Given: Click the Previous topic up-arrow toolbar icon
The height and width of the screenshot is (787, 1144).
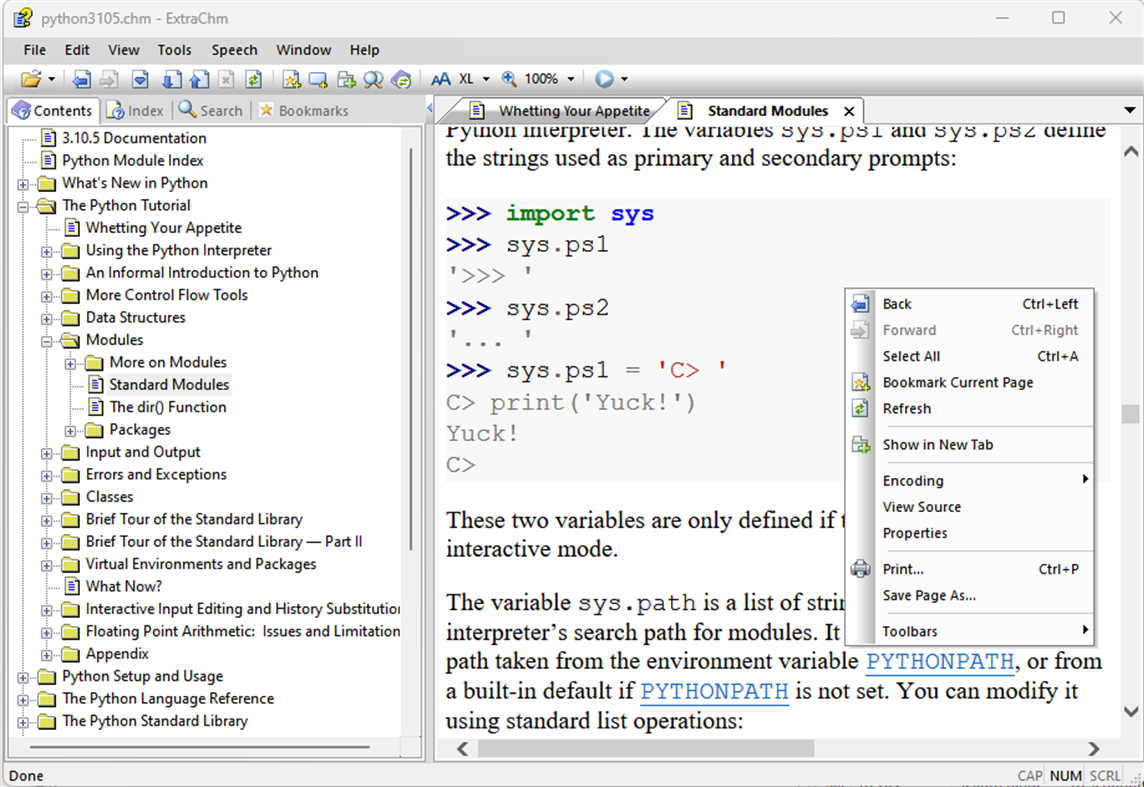Looking at the screenshot, I should pos(199,79).
